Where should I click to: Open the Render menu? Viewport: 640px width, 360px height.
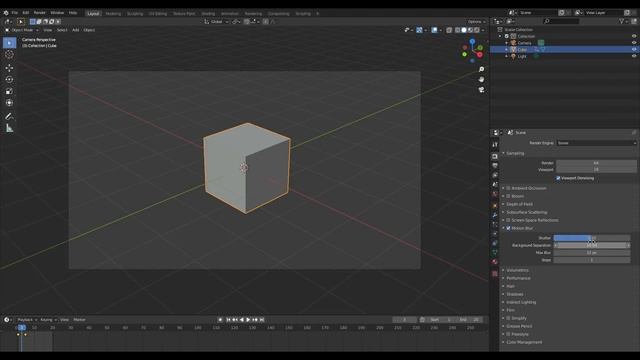[x=40, y=13]
